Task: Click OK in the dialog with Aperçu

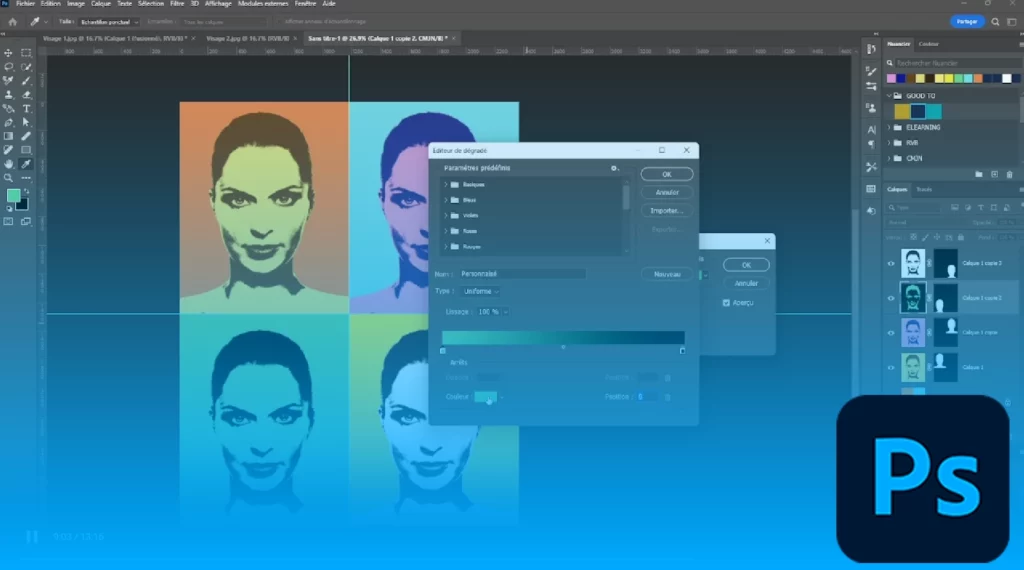Action: [746, 265]
